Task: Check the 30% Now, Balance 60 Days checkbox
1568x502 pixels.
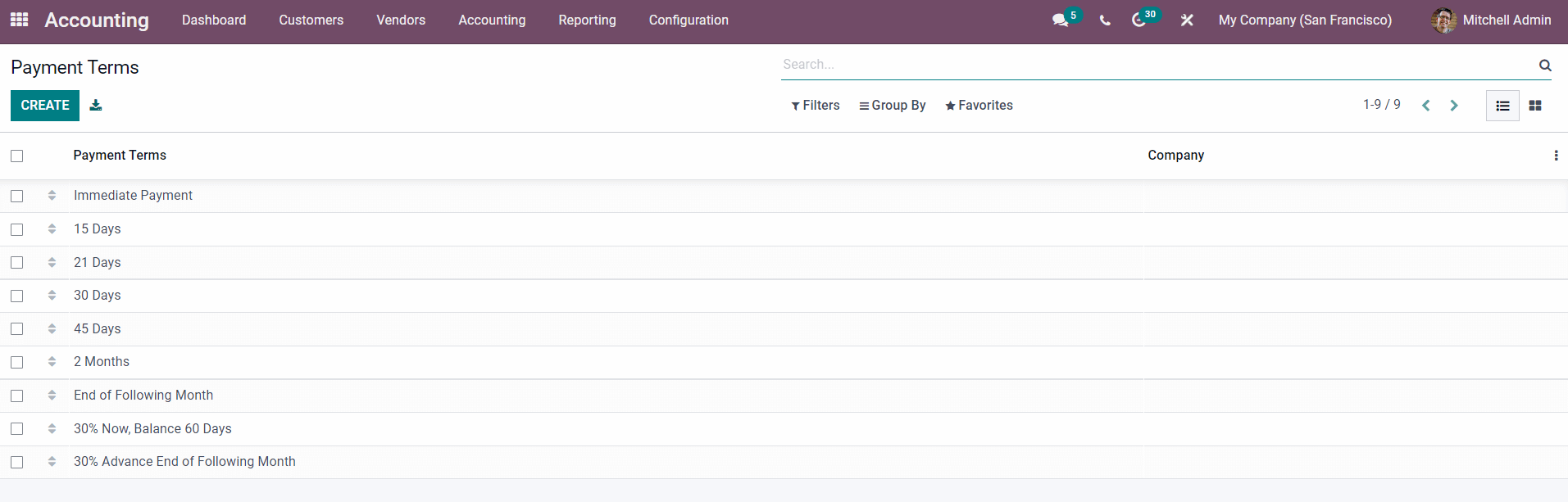Action: pos(17,429)
